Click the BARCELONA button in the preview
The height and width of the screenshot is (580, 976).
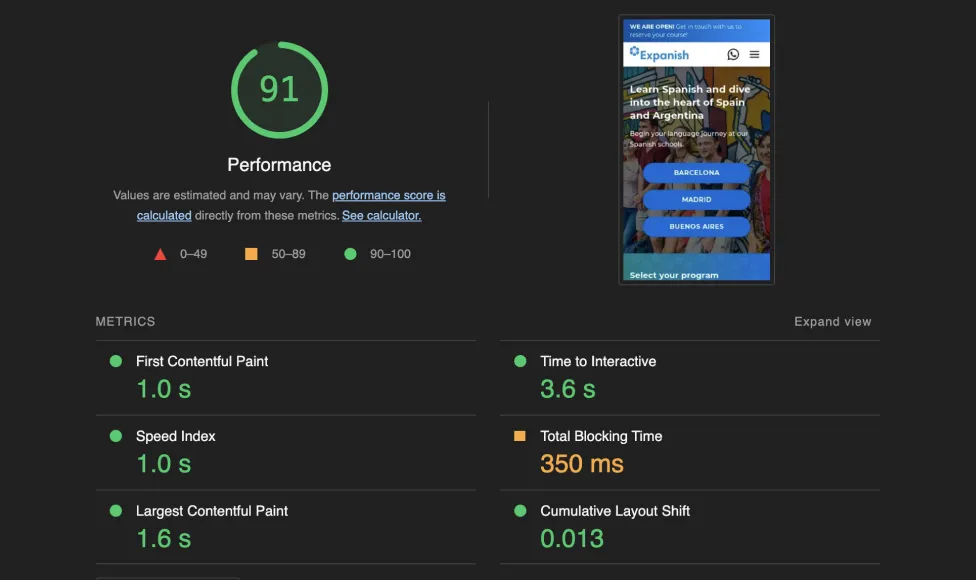coord(696,173)
